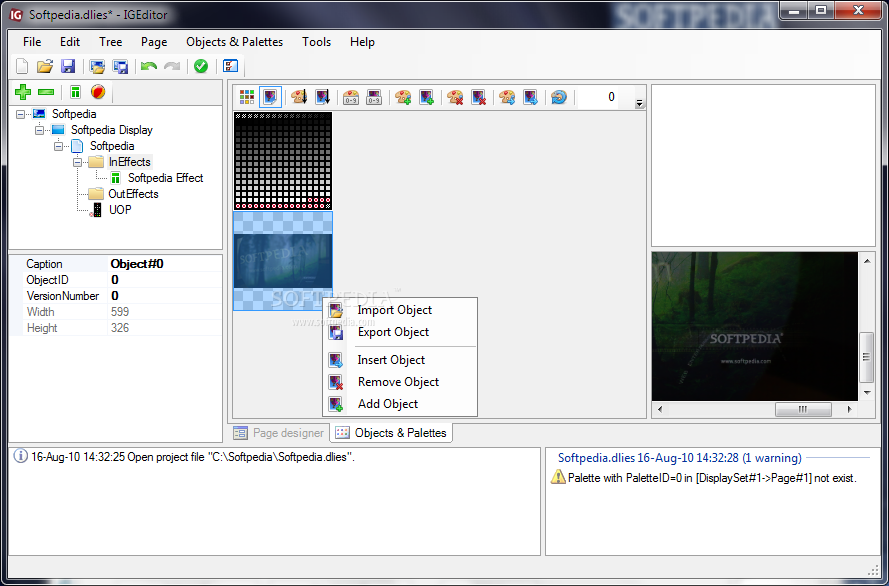Click the remove palette icon with red X

point(455,97)
